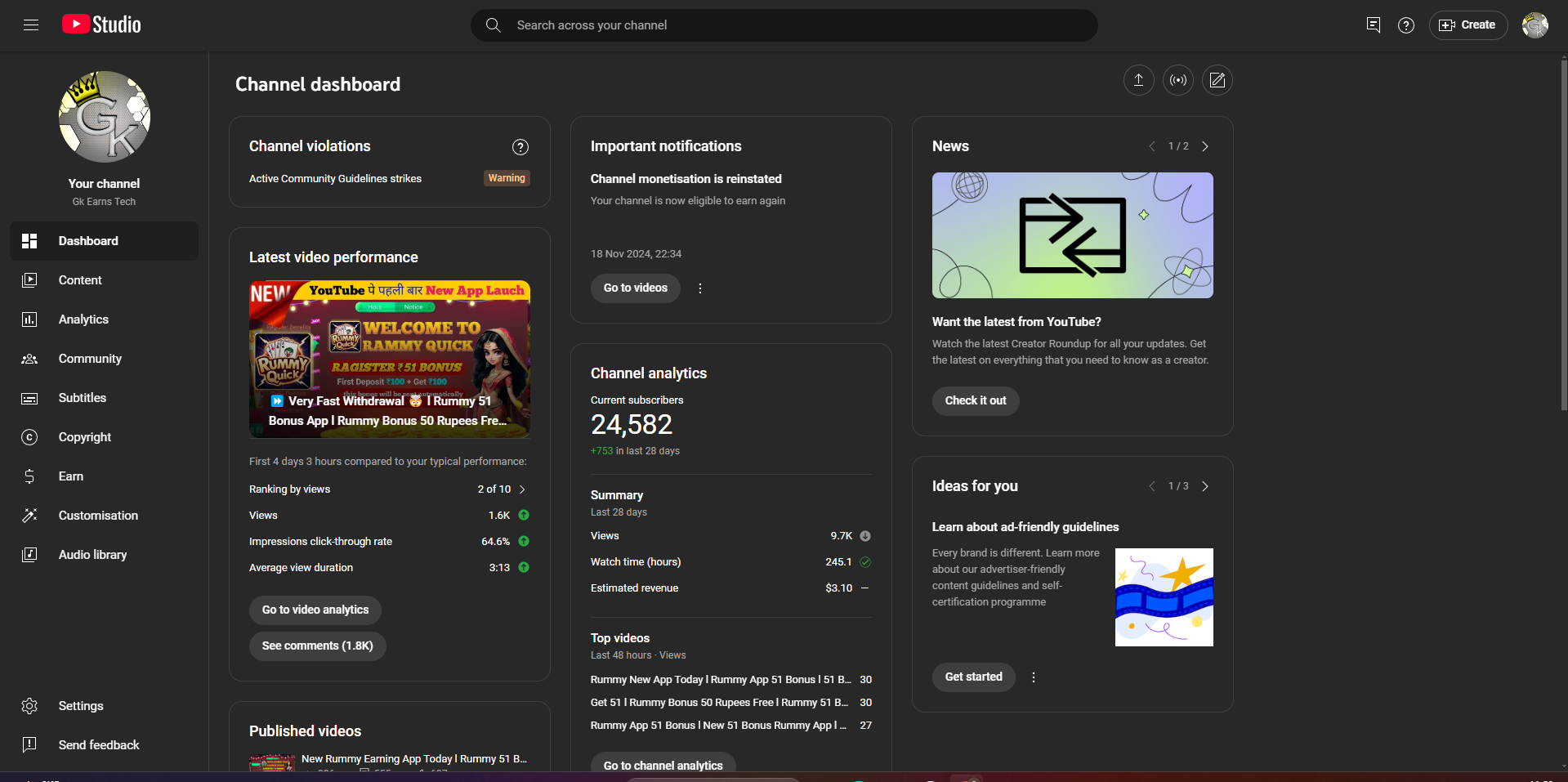Viewport: 1568px width, 782px height.
Task: Click the Get started button
Action: (974, 677)
